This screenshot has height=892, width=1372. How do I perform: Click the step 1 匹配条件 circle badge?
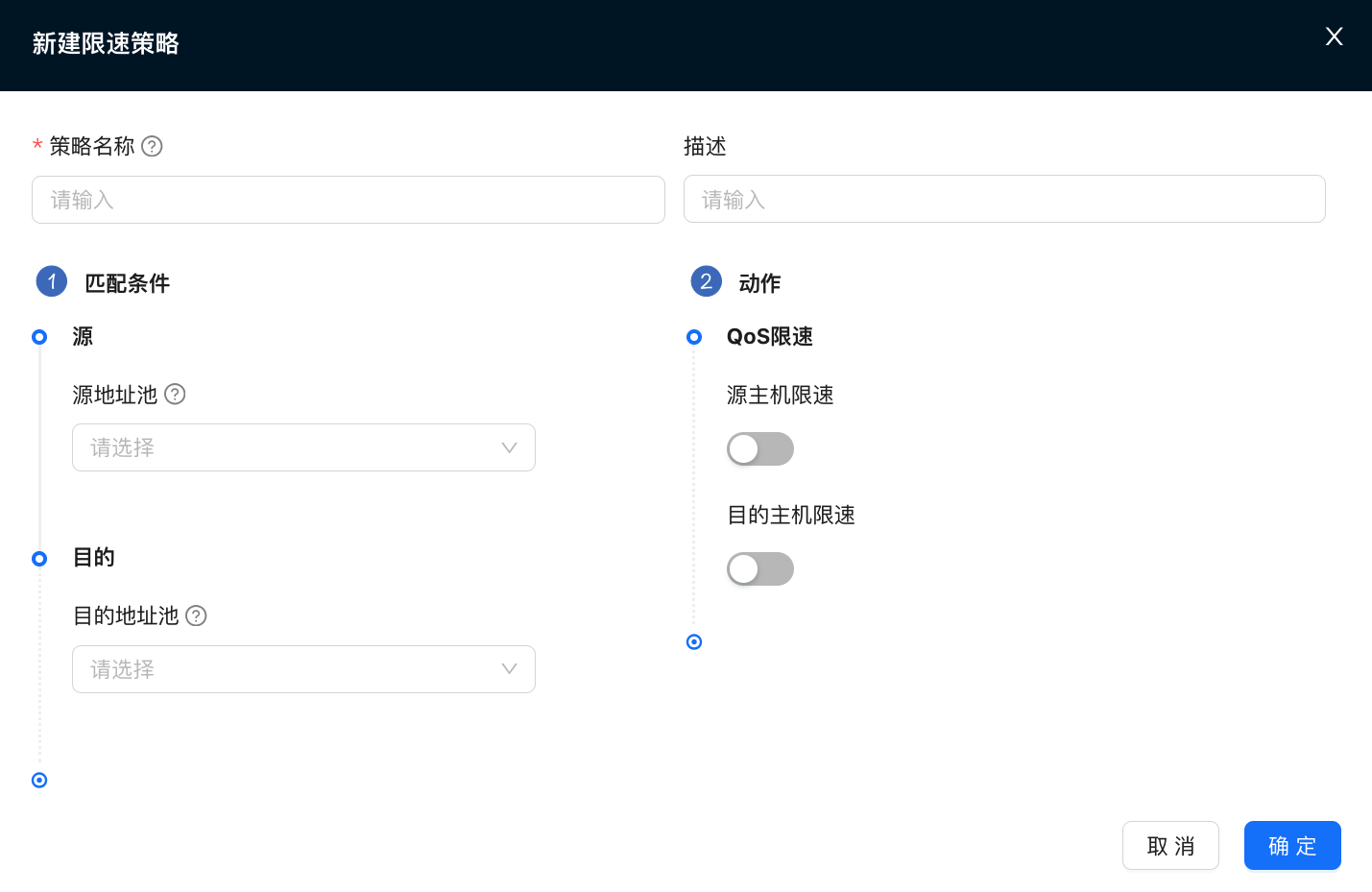click(x=52, y=281)
